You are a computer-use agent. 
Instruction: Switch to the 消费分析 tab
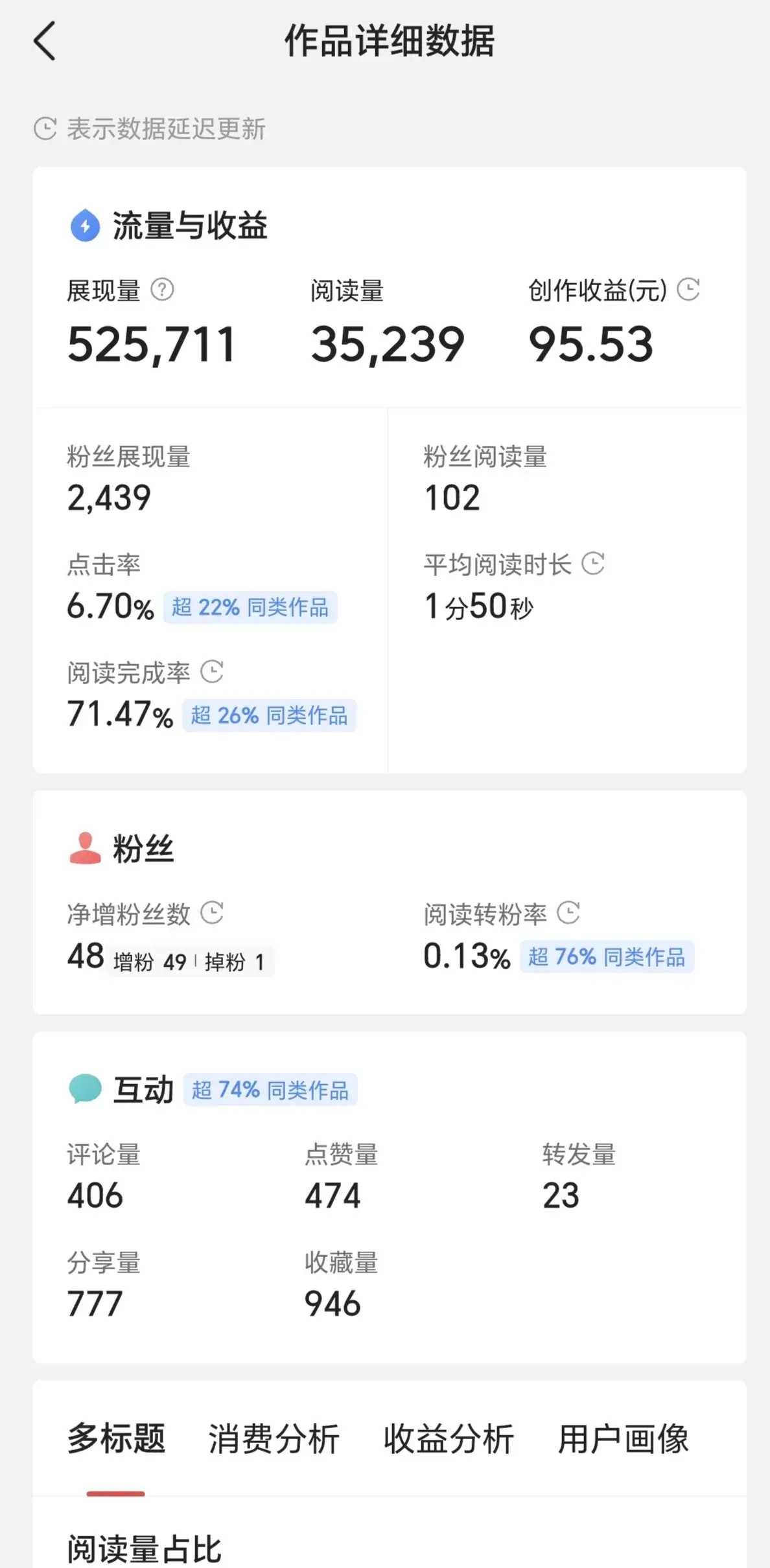(x=274, y=1438)
